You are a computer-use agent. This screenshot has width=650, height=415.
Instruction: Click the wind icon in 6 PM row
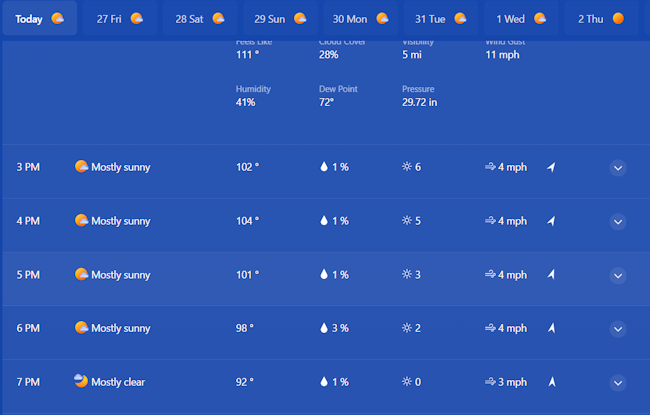click(x=490, y=328)
